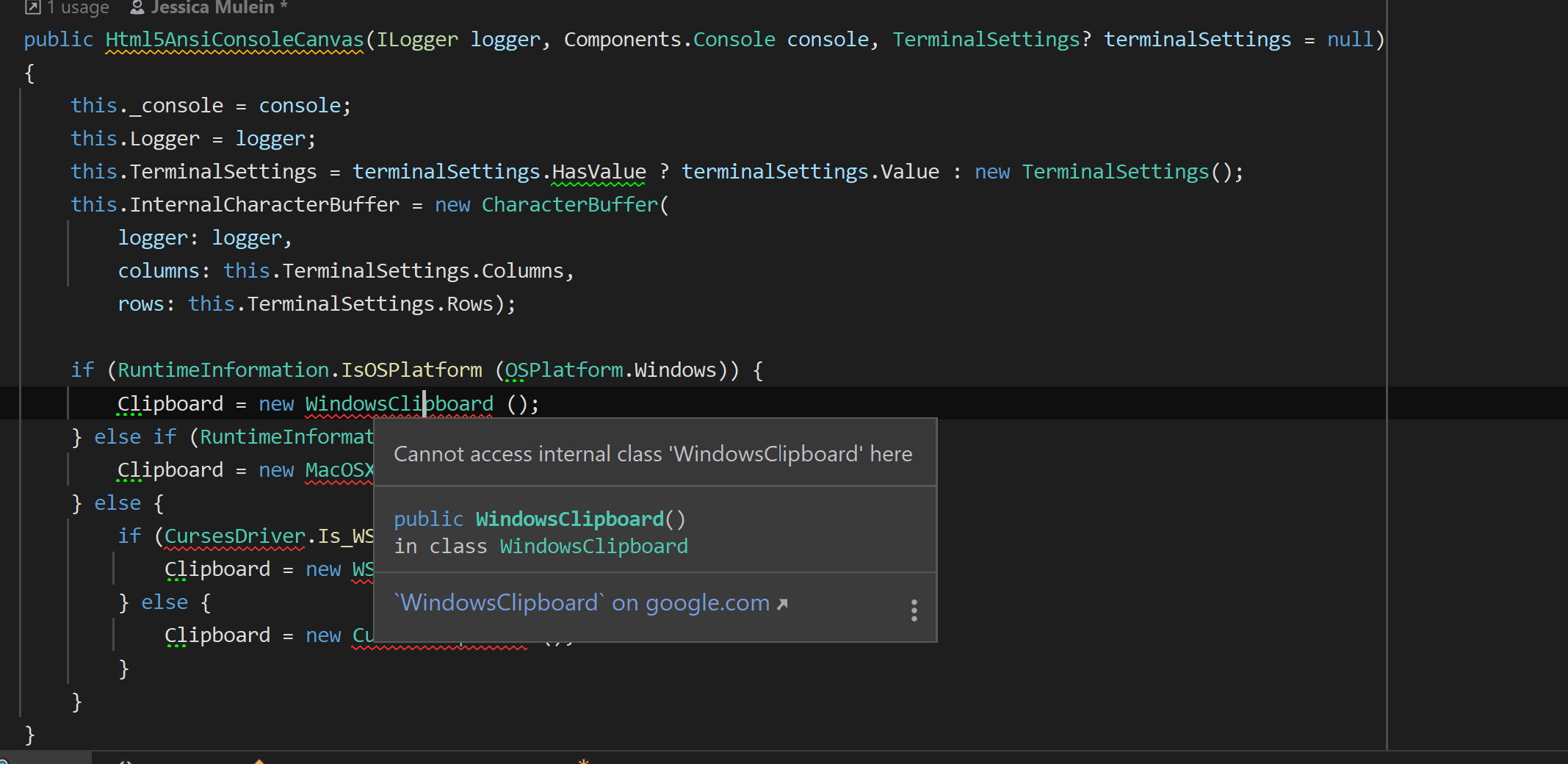Click the "InternalCharacterBuffer" property

264,205
